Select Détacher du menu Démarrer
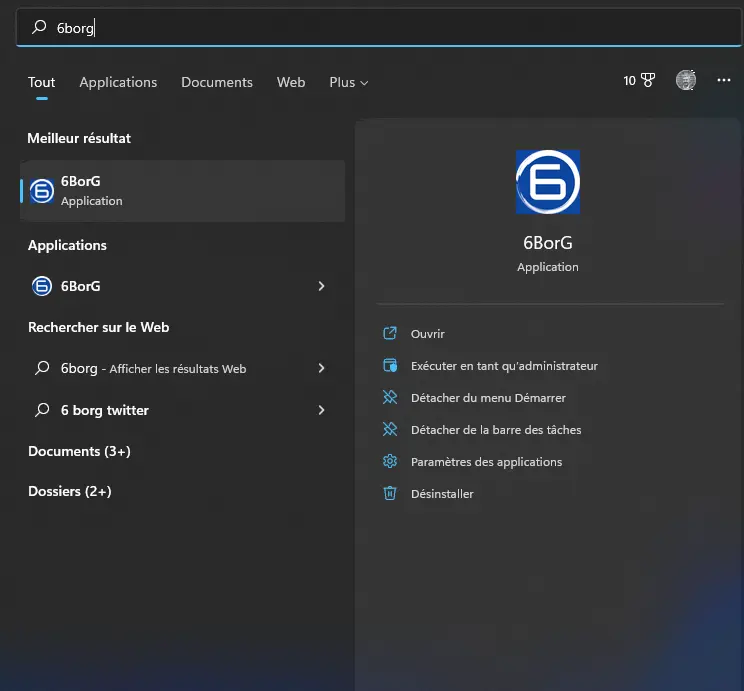The height and width of the screenshot is (691, 744). (x=488, y=398)
